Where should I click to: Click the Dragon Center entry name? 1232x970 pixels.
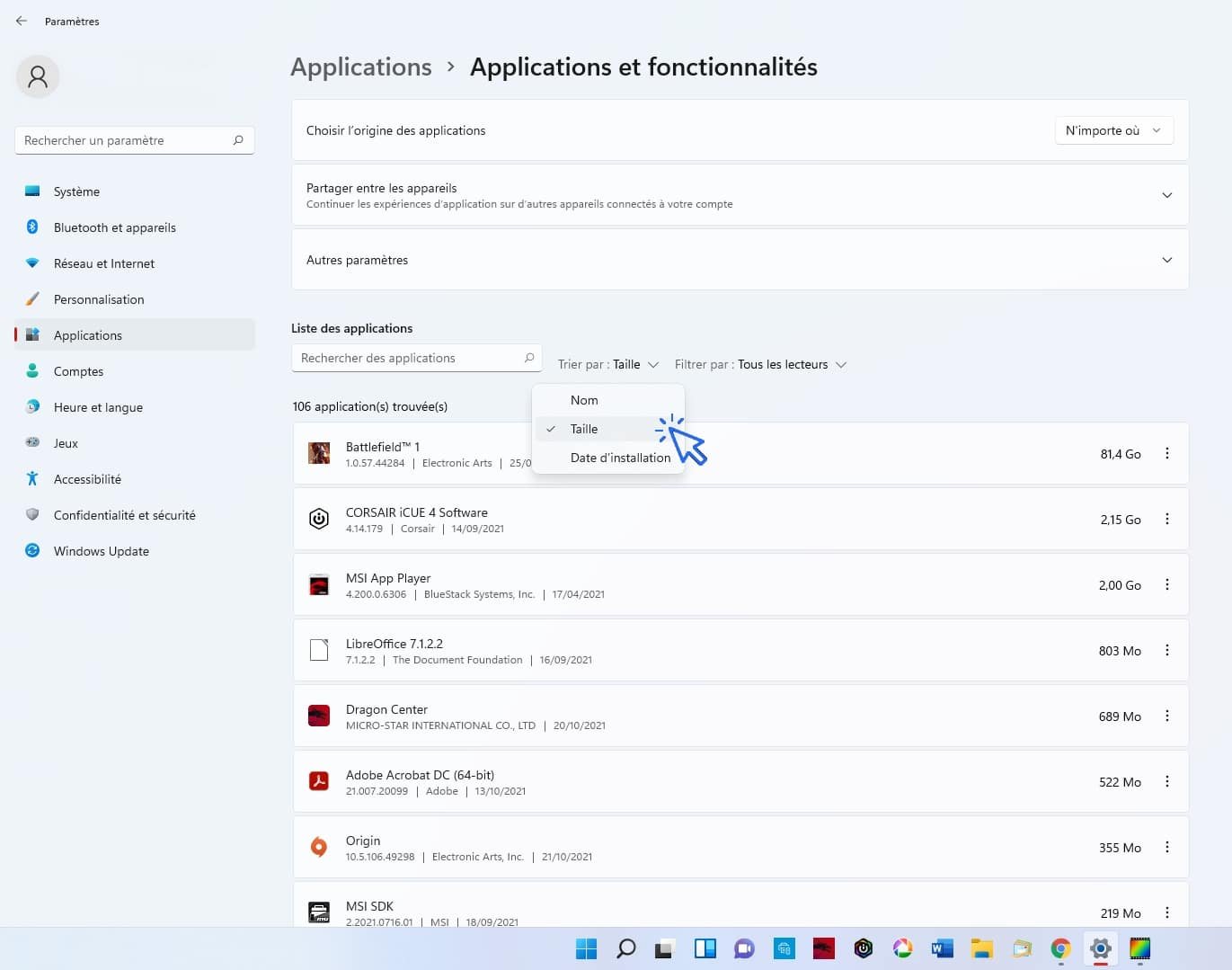pyautogui.click(x=386, y=709)
